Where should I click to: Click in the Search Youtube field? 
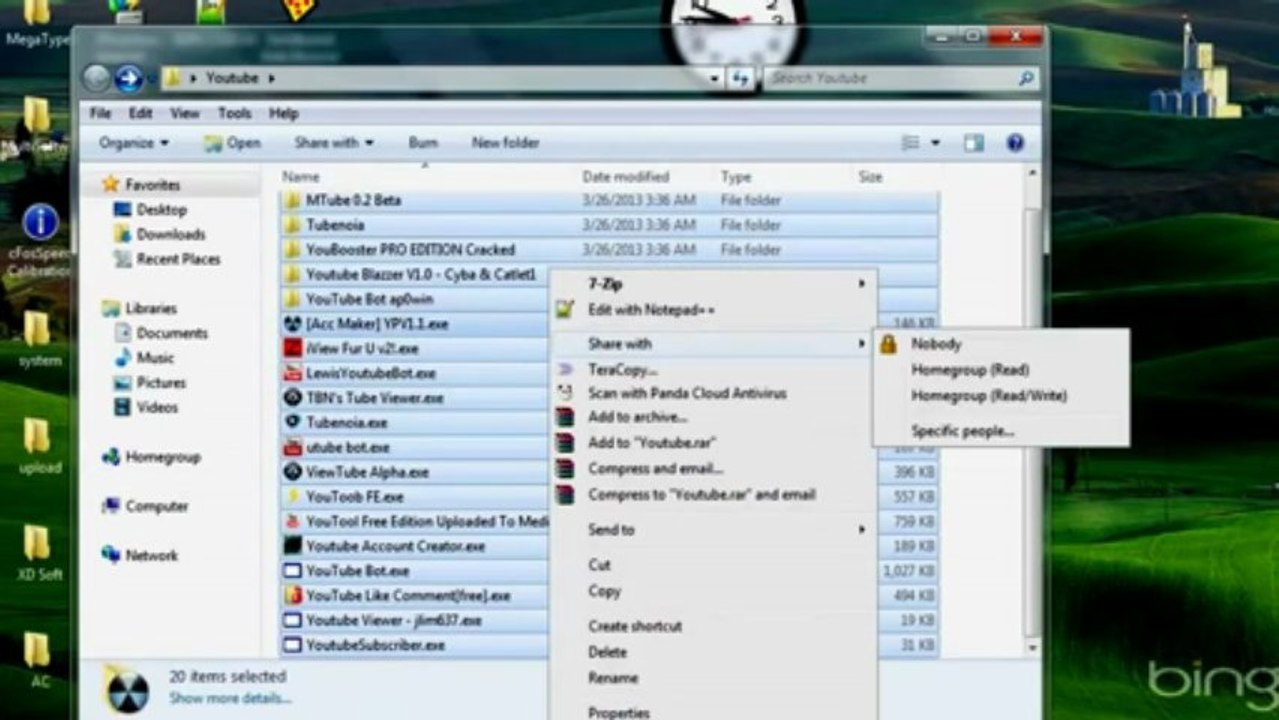[x=890, y=77]
